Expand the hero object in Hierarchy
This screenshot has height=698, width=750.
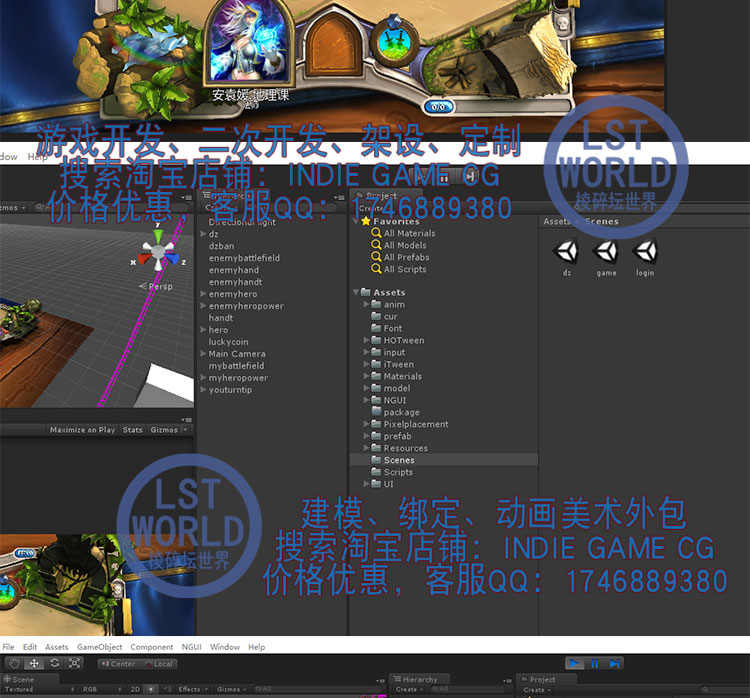point(203,330)
